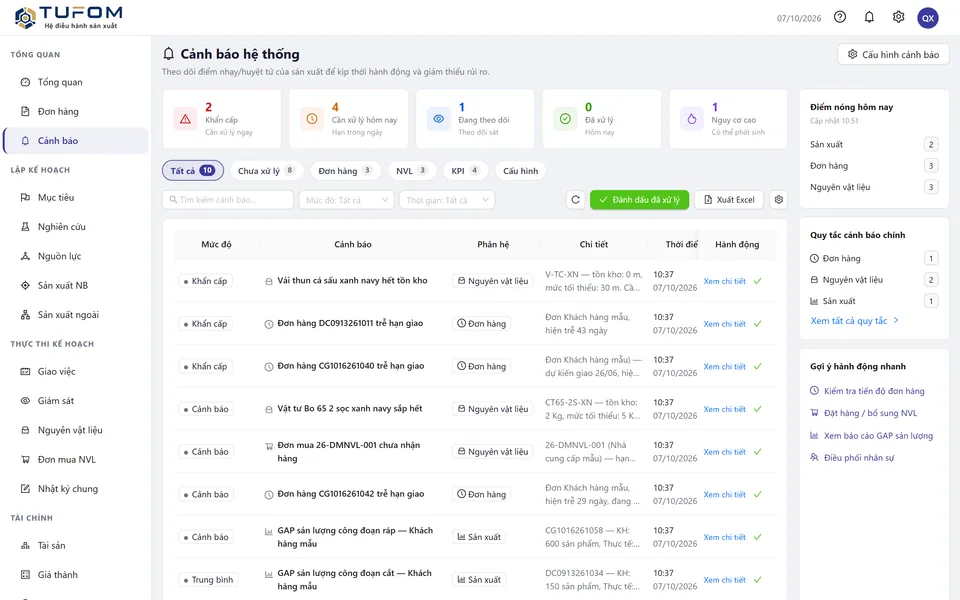Click the 'Tìm kiếm cảnh báo' search field
Image resolution: width=960 pixels, height=600 pixels.
[228, 200]
